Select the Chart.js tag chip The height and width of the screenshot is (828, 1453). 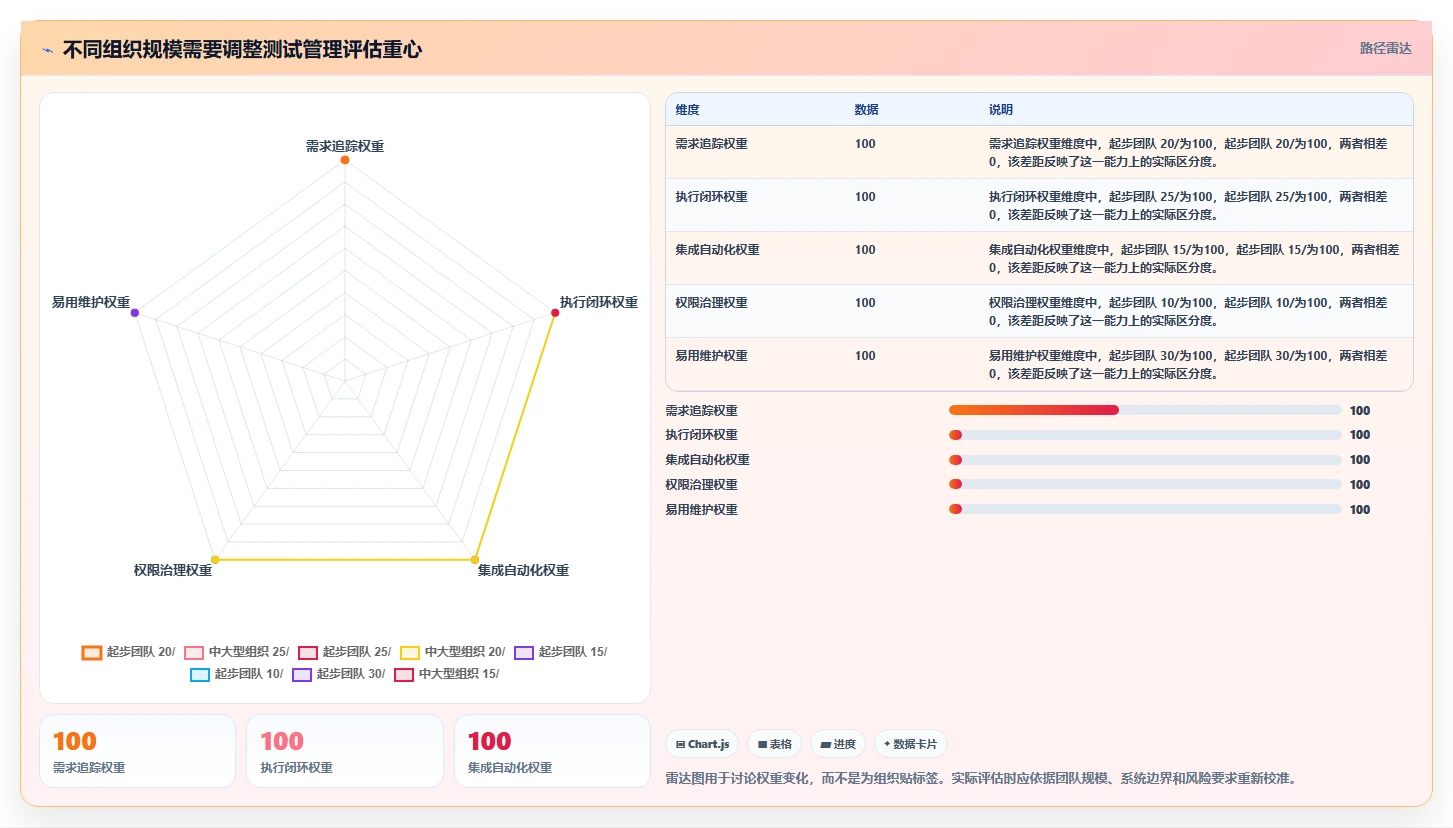702,744
